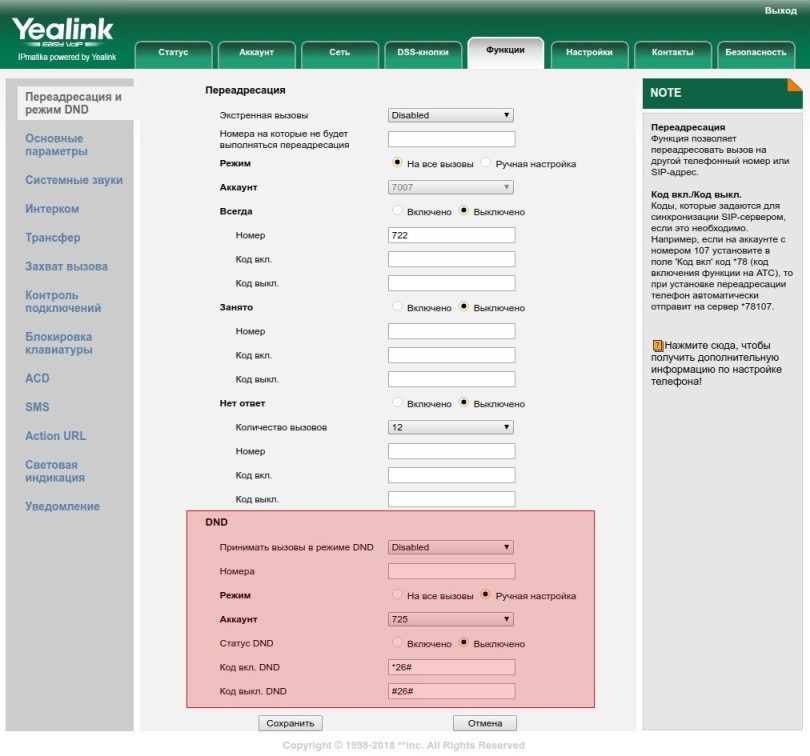Click the Занято Код выкл. field

(x=451, y=379)
